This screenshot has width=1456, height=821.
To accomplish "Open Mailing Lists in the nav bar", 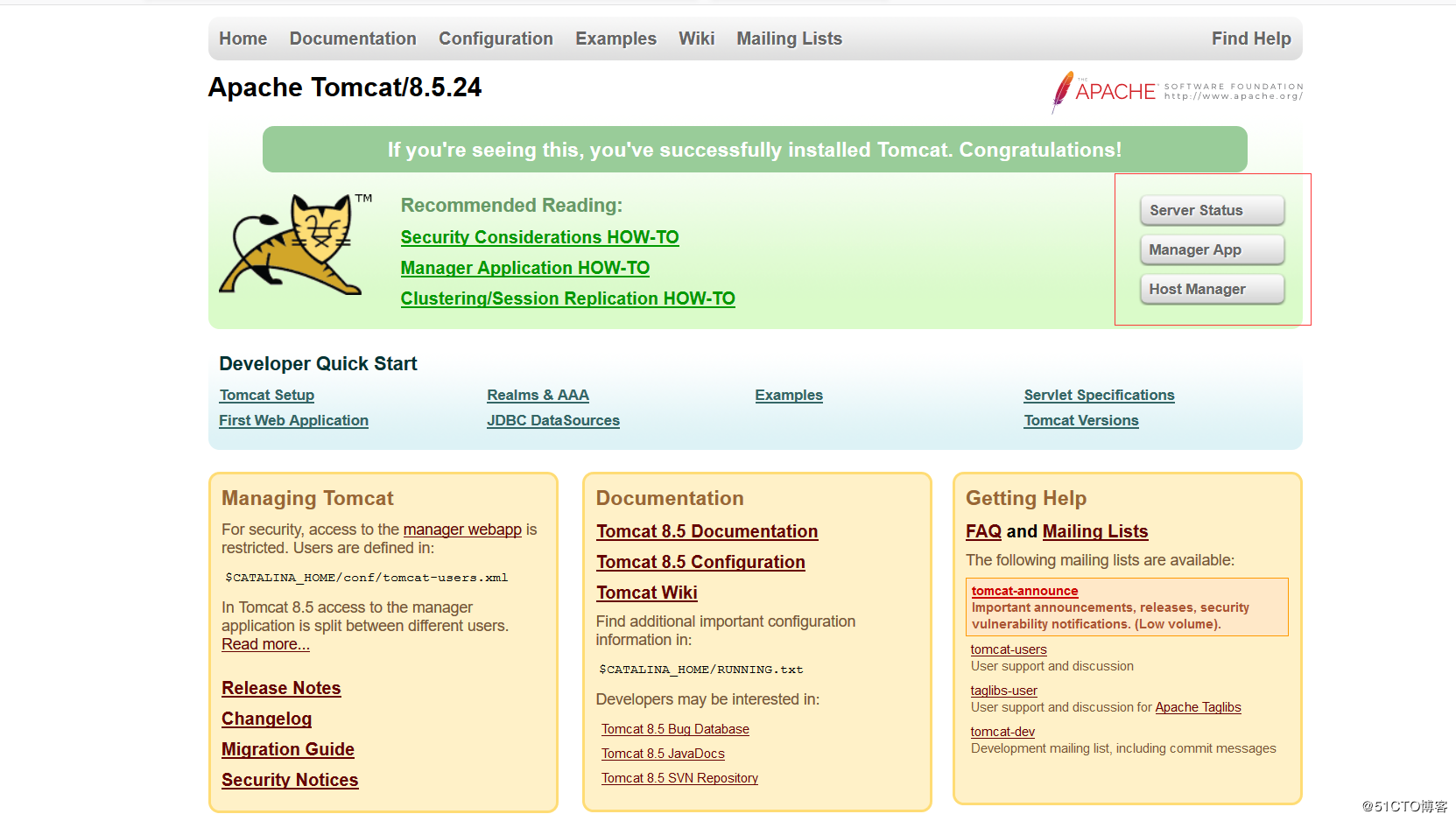I will [789, 39].
